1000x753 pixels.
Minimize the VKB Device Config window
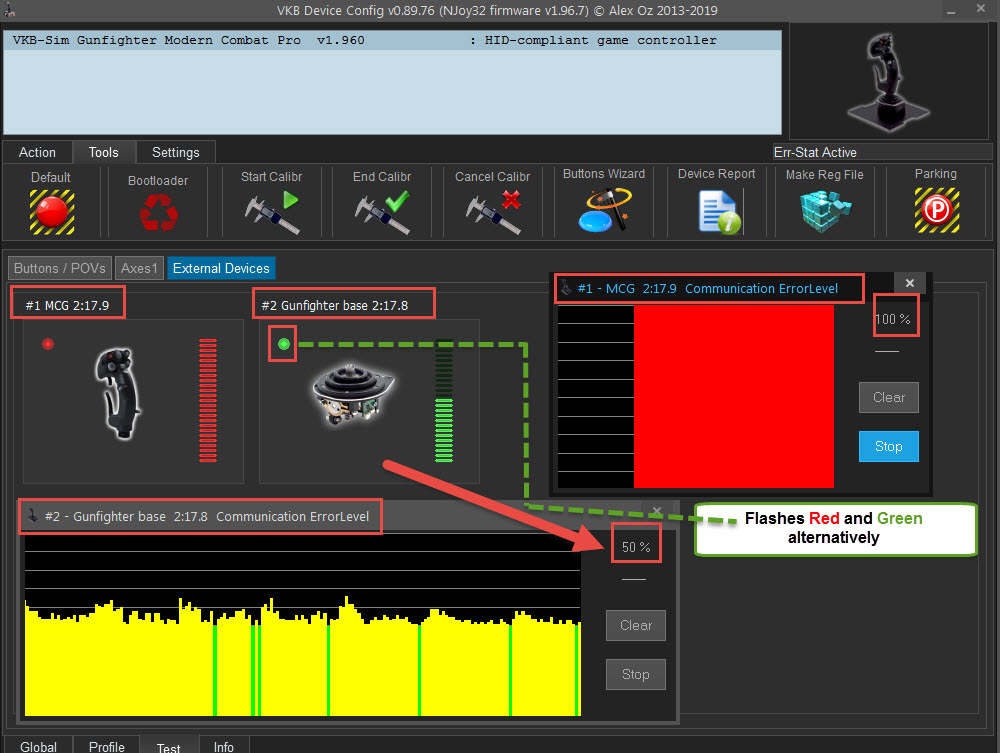click(x=951, y=11)
